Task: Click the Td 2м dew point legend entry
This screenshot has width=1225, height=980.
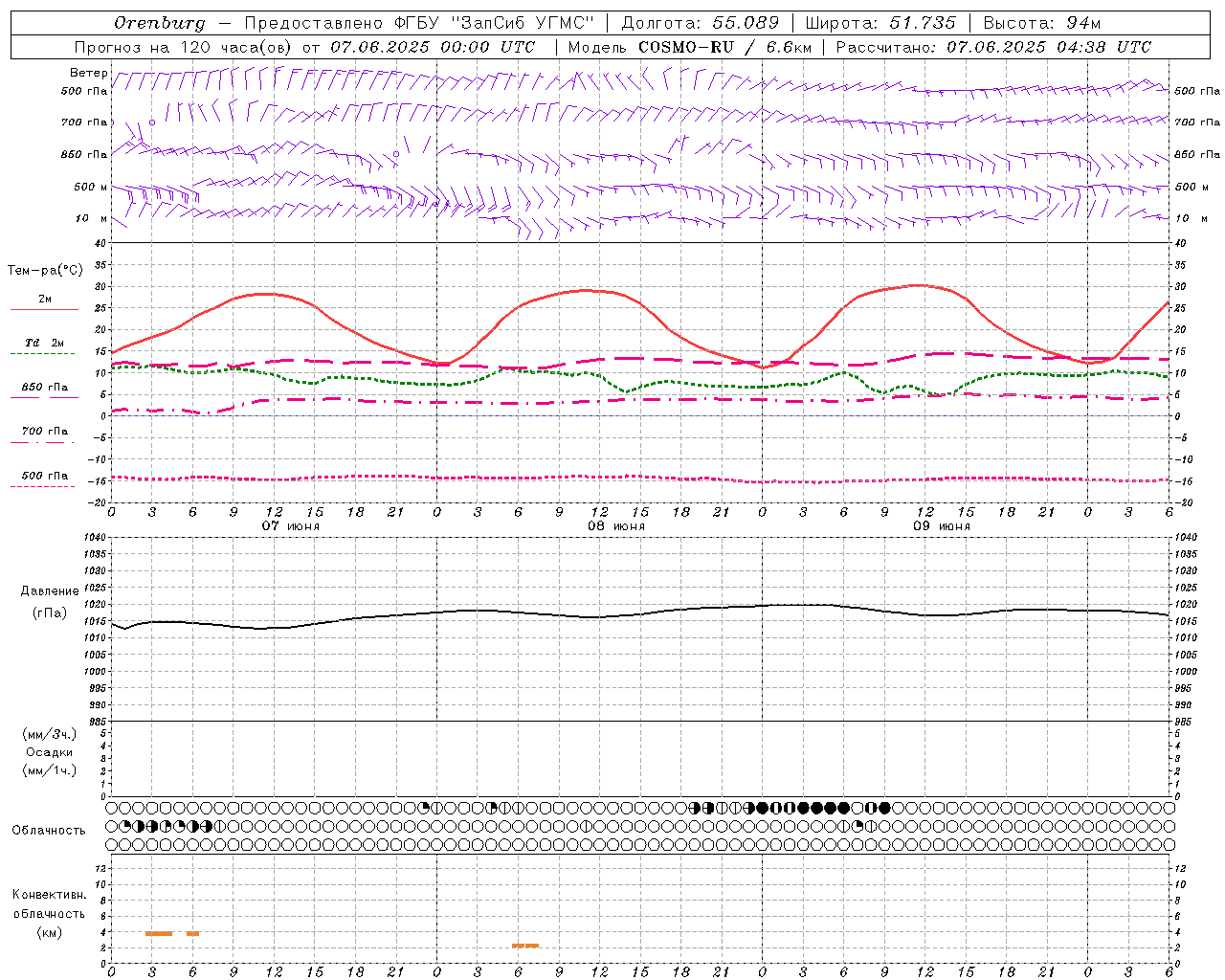Action: point(45,343)
